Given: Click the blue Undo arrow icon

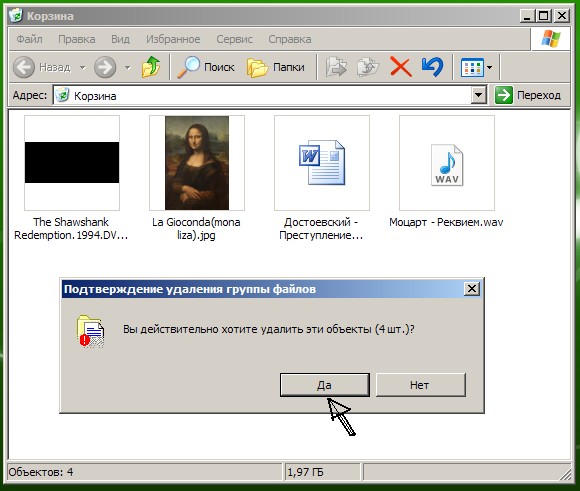Looking at the screenshot, I should 432,67.
